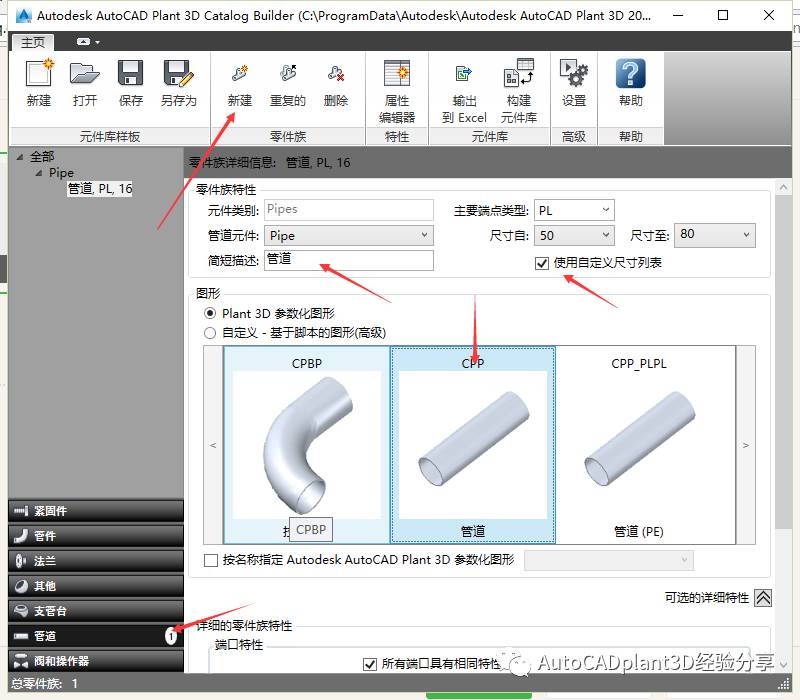The width and height of the screenshot is (800, 700).
Task: Select the 法兰 category in the sidebar
Action: tap(96, 561)
